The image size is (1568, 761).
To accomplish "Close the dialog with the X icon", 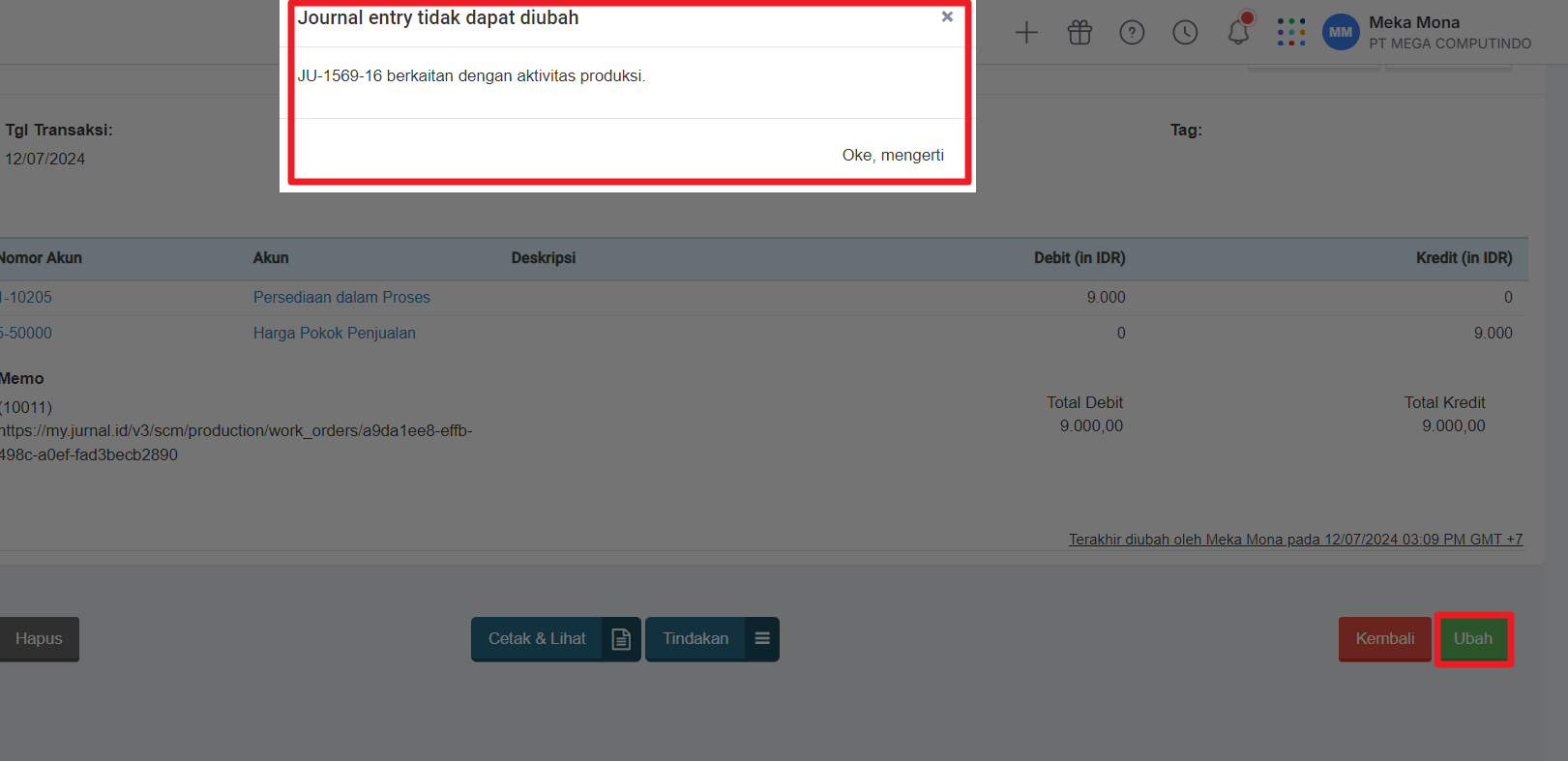I will point(947,17).
